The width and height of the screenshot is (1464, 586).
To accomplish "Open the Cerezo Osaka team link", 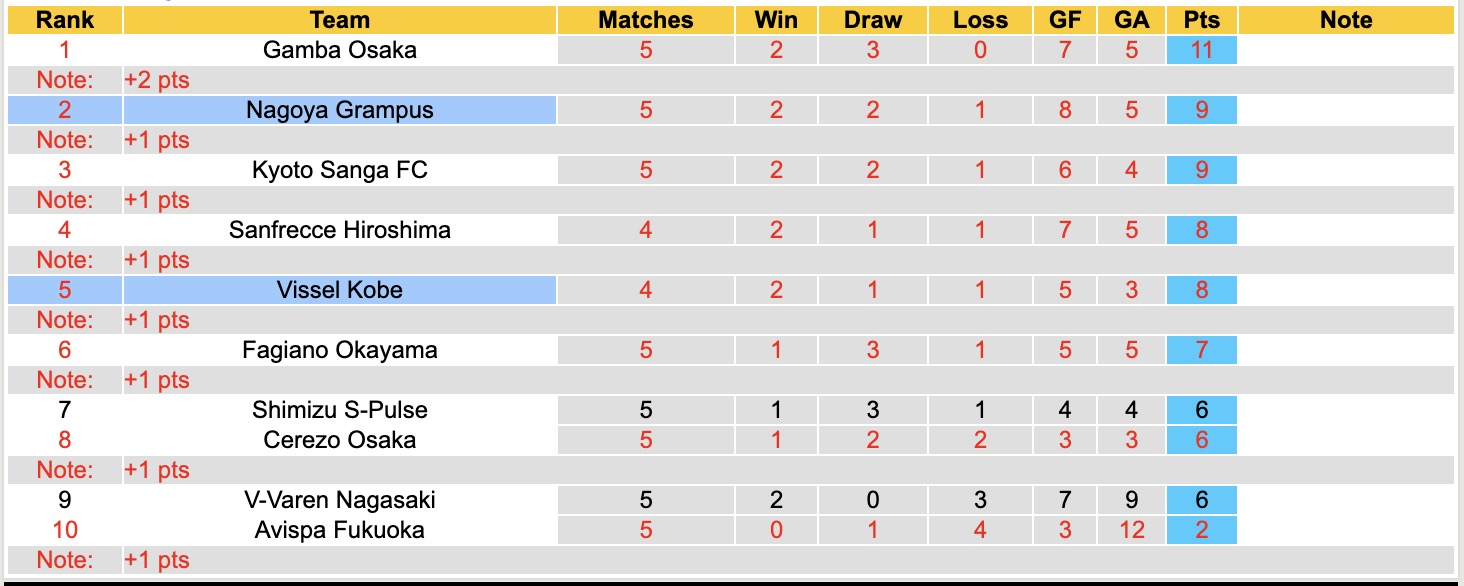I will (340, 440).
